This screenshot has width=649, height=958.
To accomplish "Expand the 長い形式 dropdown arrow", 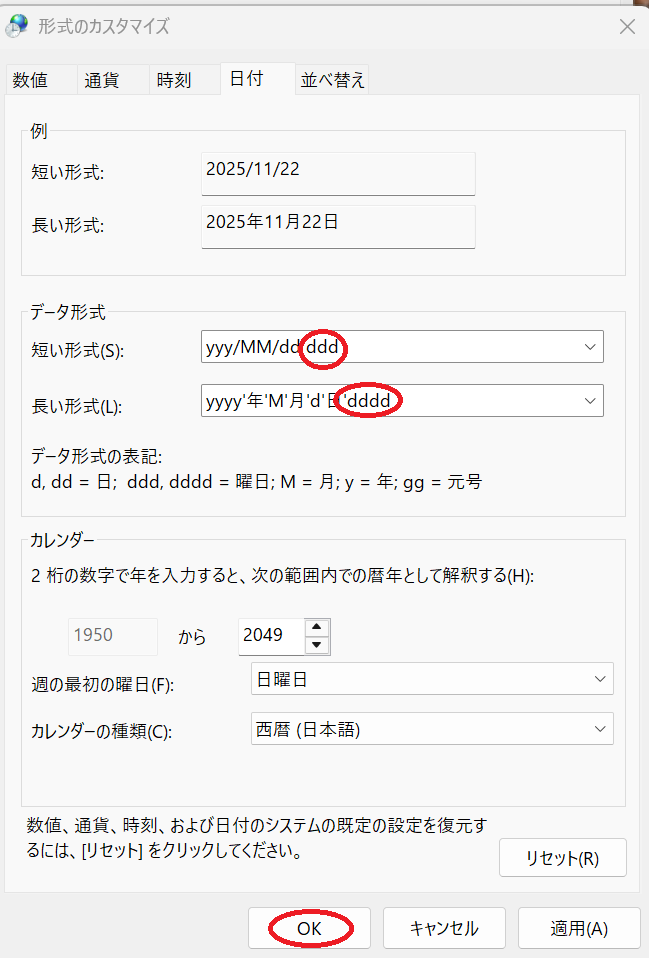I will point(589,400).
